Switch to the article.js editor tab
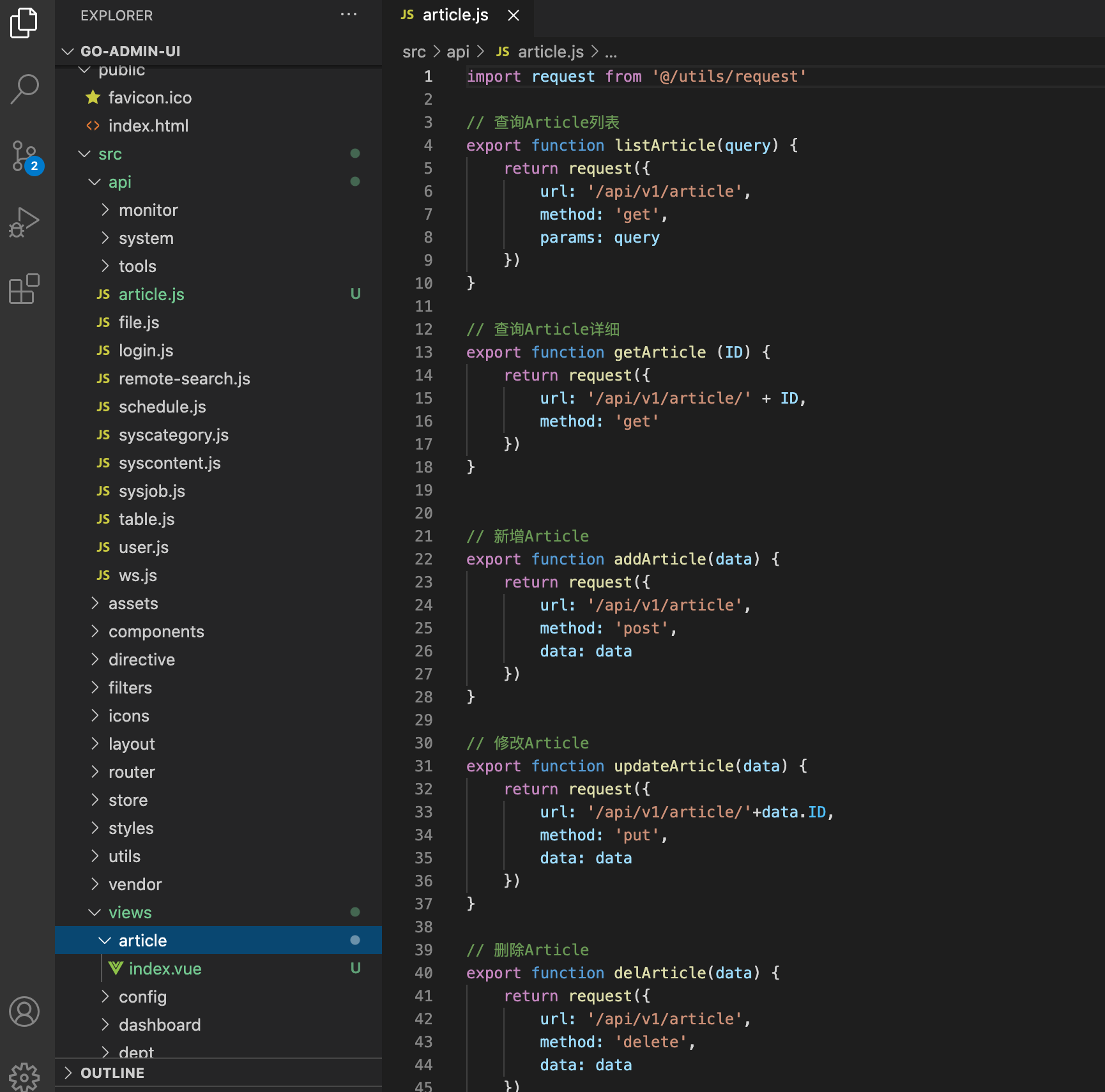Viewport: 1105px width, 1092px height. click(x=456, y=15)
